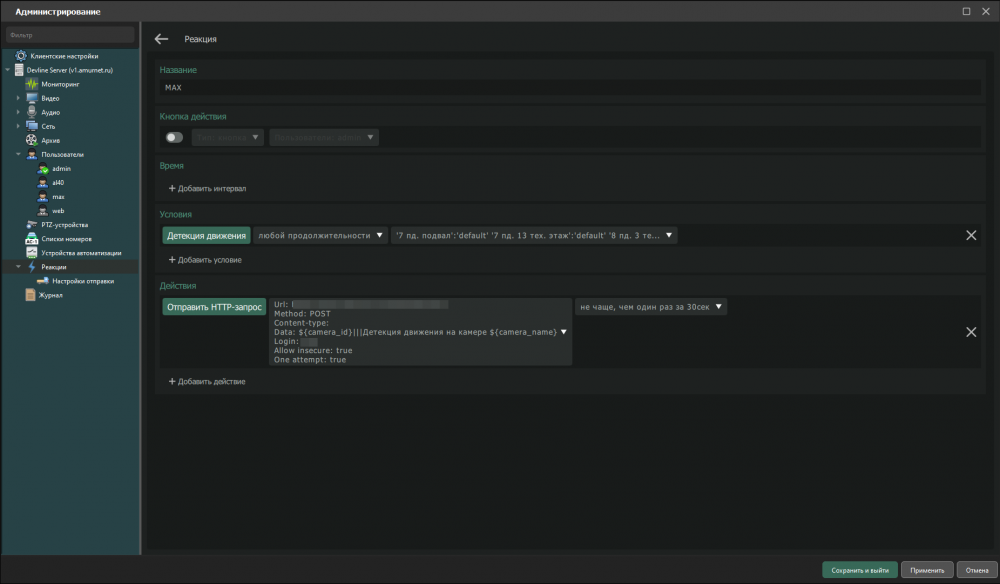Open the 'не чаще, чем один раз за 30сек' dropdown

click(650, 307)
